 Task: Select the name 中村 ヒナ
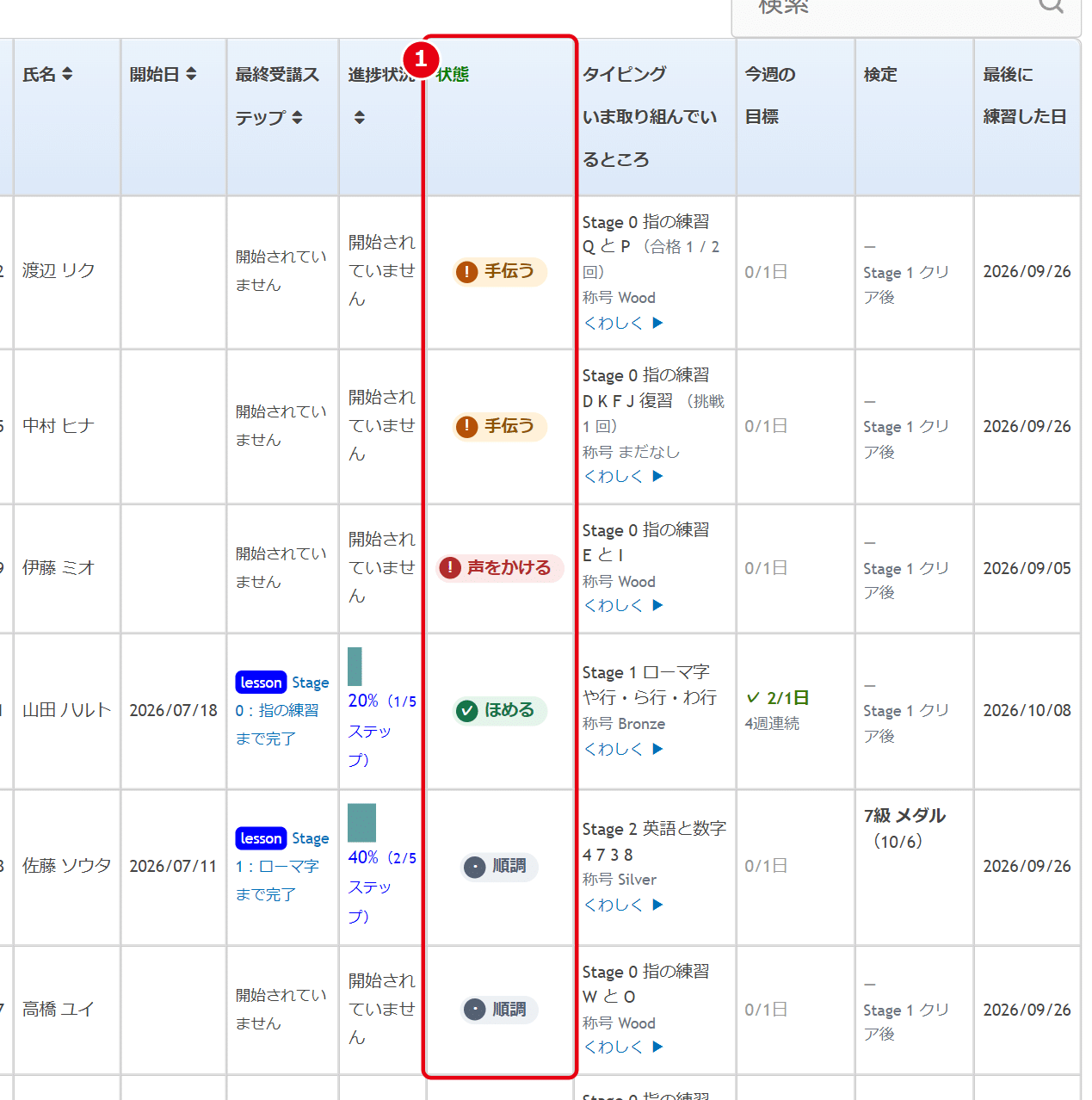59,426
